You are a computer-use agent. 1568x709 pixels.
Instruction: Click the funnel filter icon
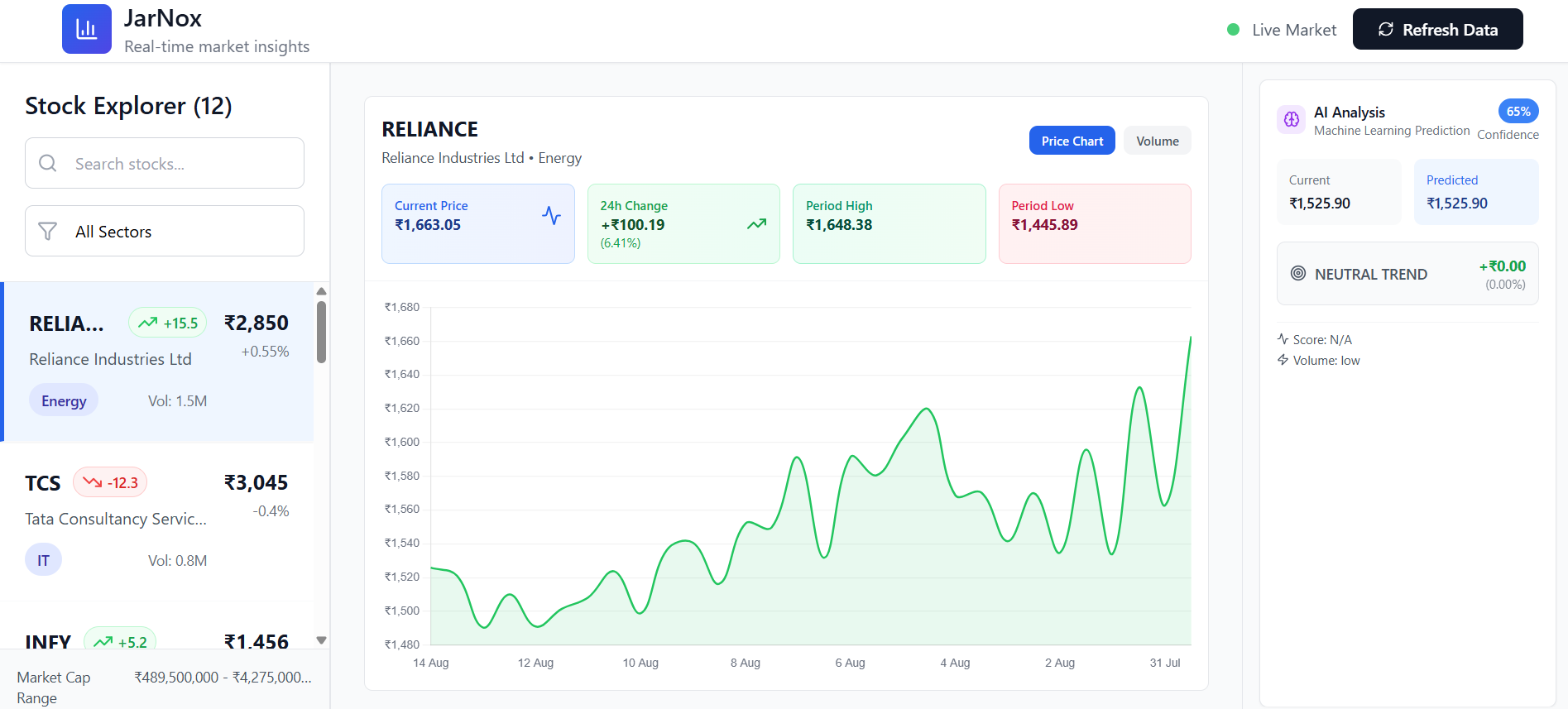[x=48, y=231]
